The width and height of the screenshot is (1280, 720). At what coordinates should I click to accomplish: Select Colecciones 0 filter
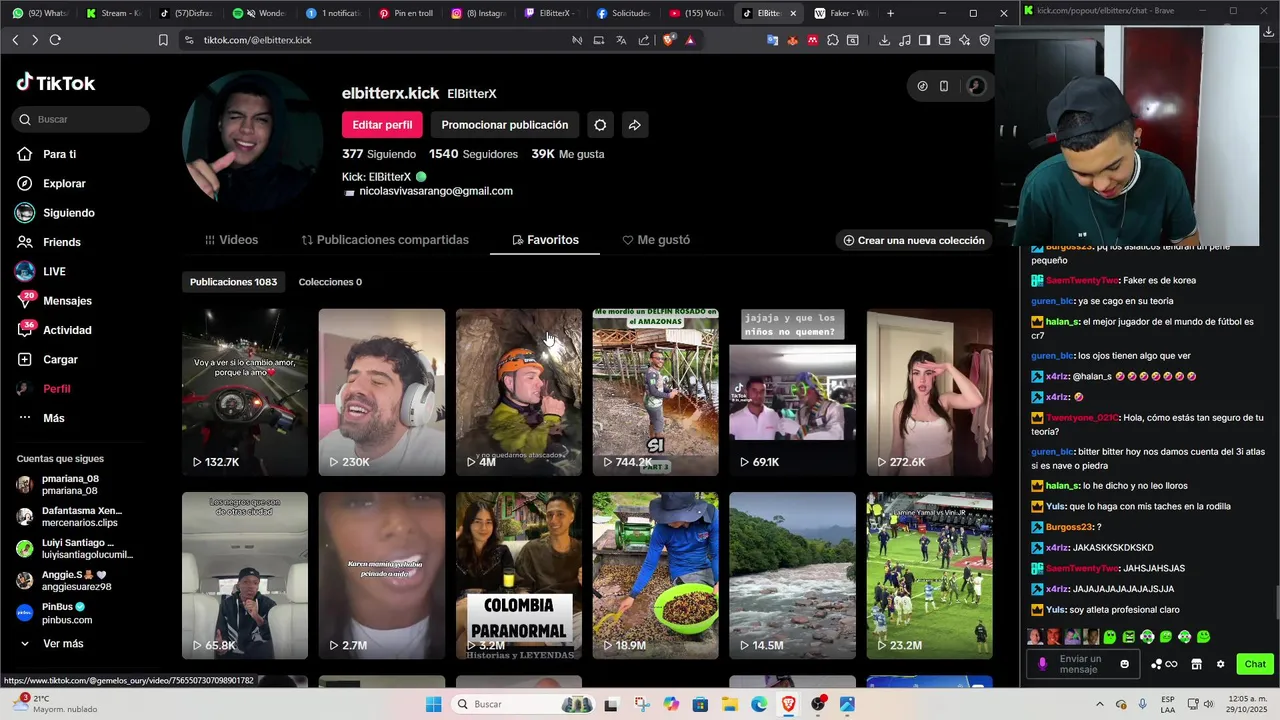coord(330,282)
